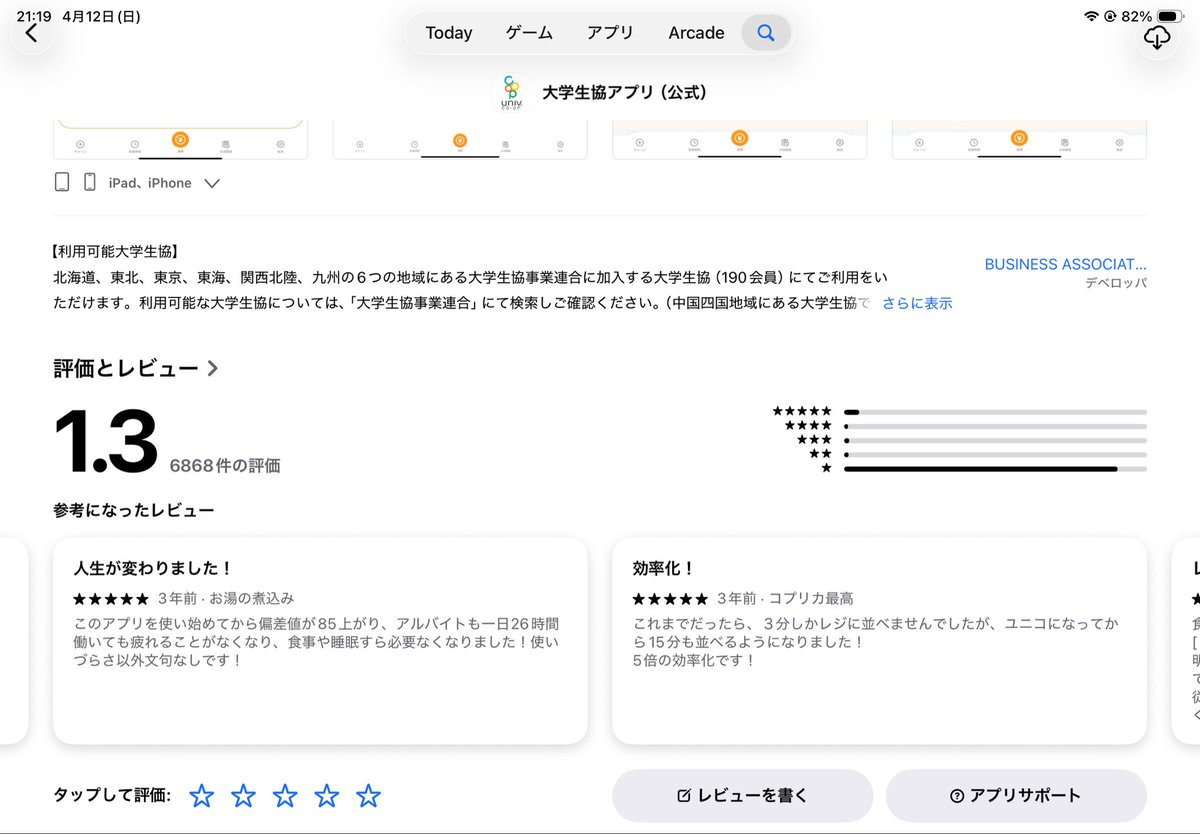
Task: Switch to the Today tab
Action: click(x=449, y=33)
